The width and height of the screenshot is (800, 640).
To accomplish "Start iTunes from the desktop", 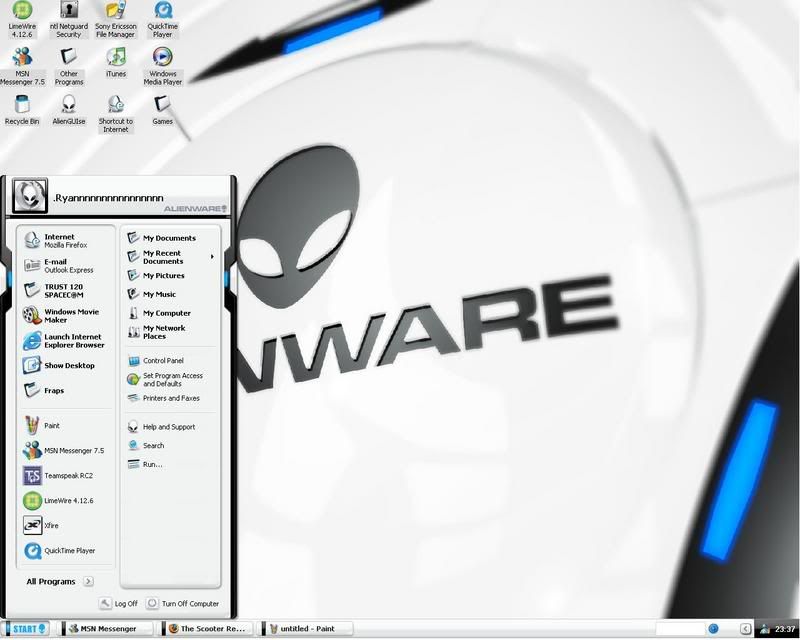I will 115,64.
